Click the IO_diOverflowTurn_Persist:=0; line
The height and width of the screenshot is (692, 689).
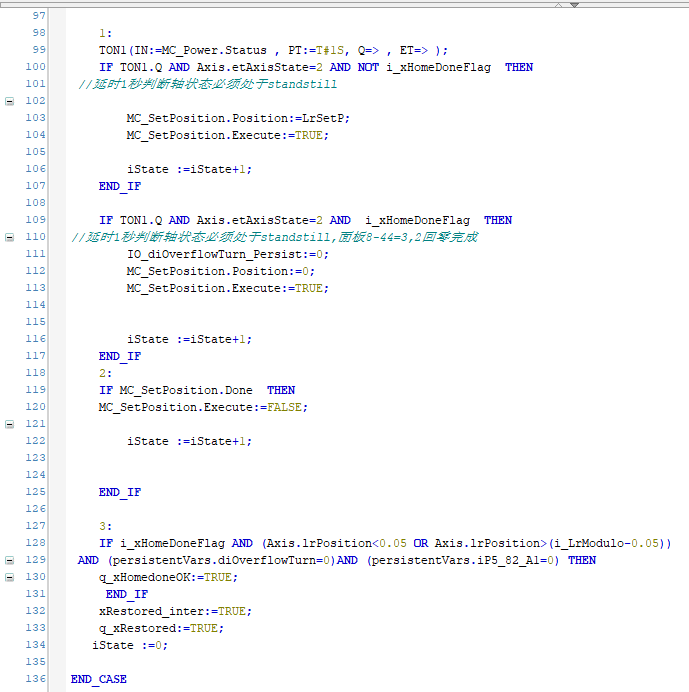[227, 254]
